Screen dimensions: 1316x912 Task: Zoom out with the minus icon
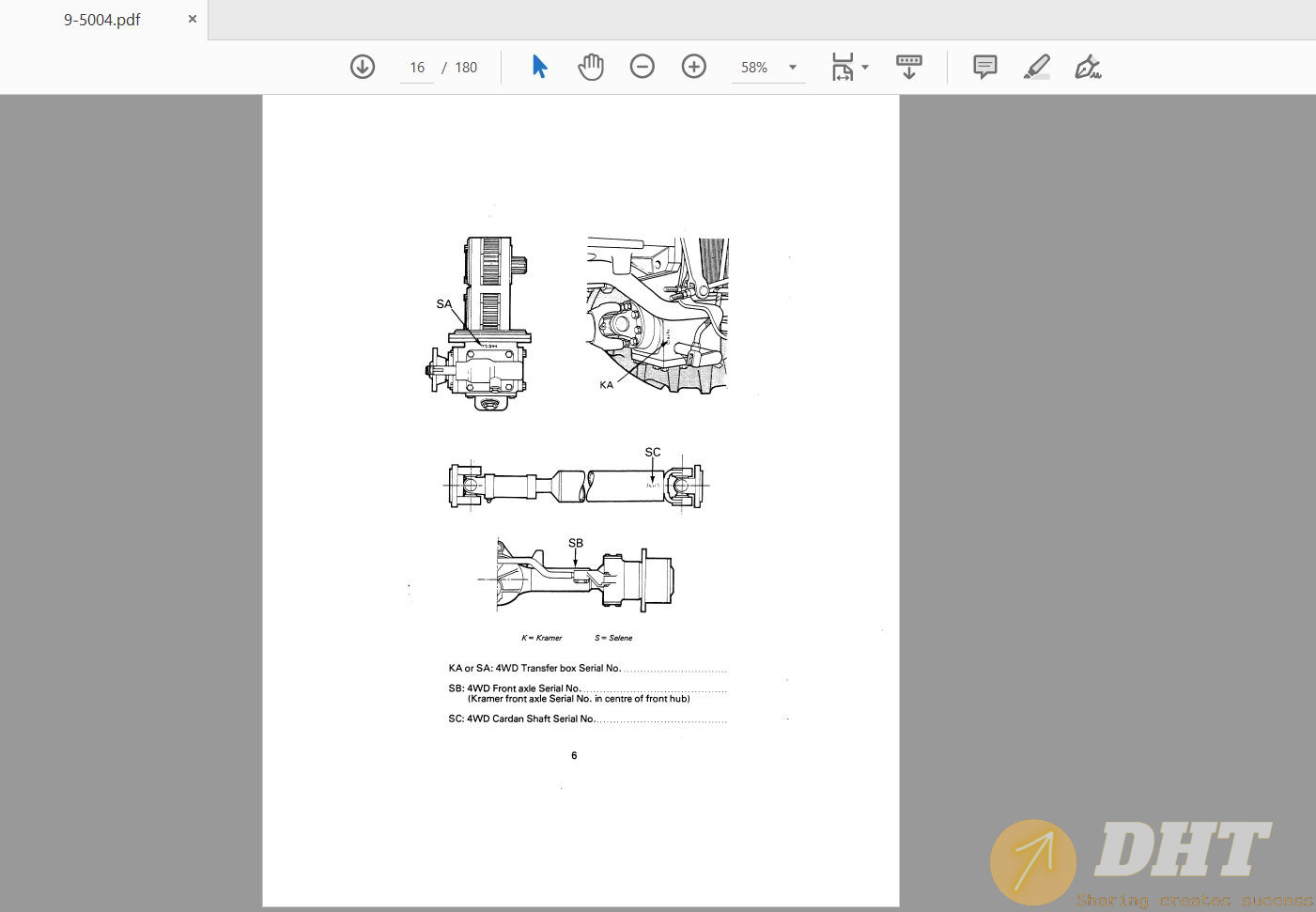pos(643,67)
